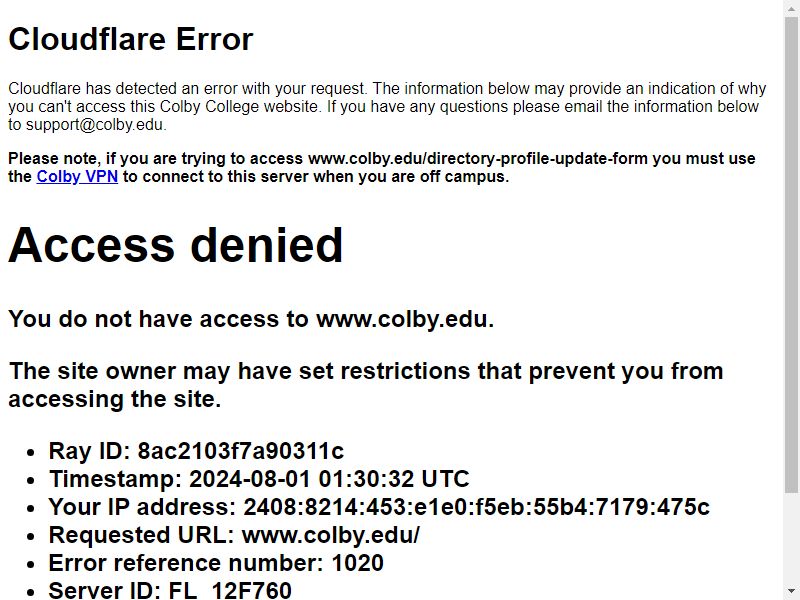
Task: Click the 'site owner may have set restrictions' text
Action: click(366, 385)
